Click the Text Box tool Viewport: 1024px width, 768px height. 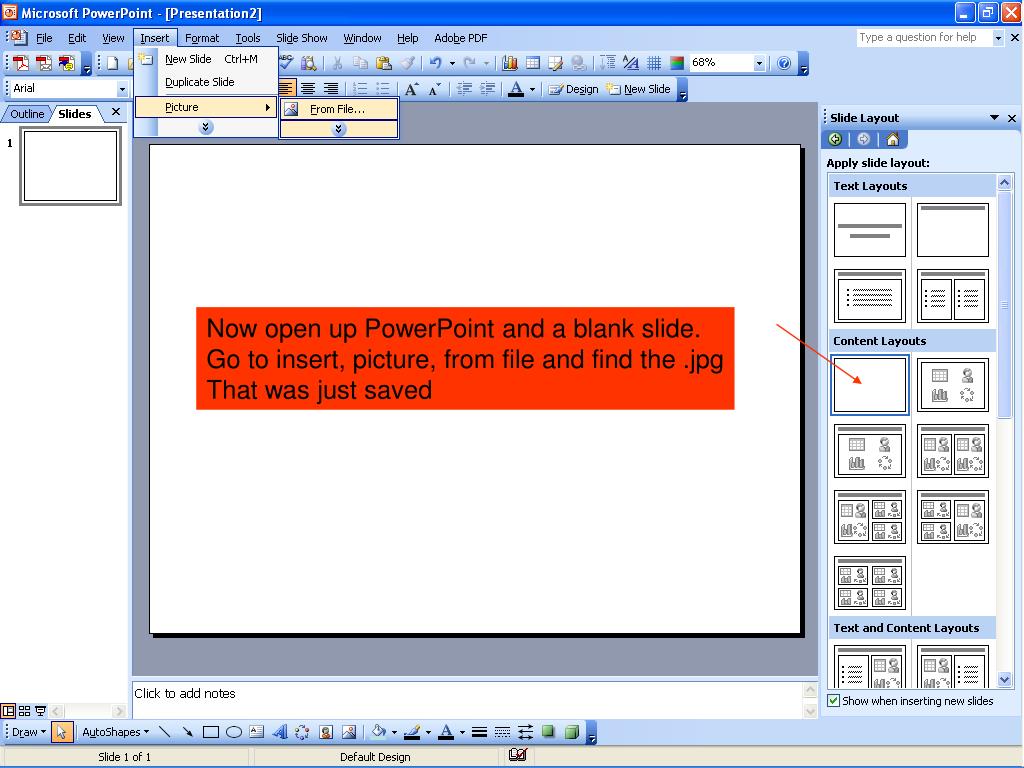pyautogui.click(x=257, y=732)
